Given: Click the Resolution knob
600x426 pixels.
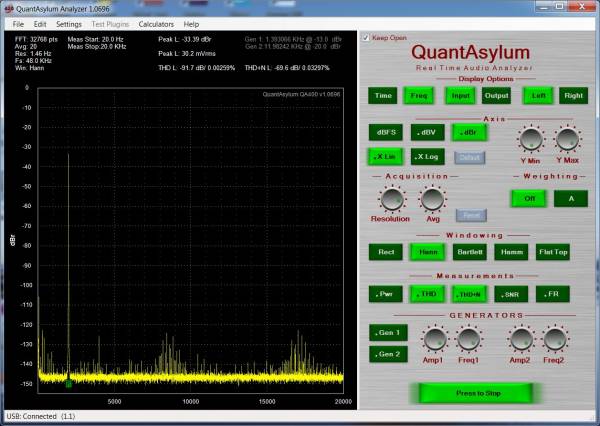Looking at the screenshot, I should tap(392, 199).
